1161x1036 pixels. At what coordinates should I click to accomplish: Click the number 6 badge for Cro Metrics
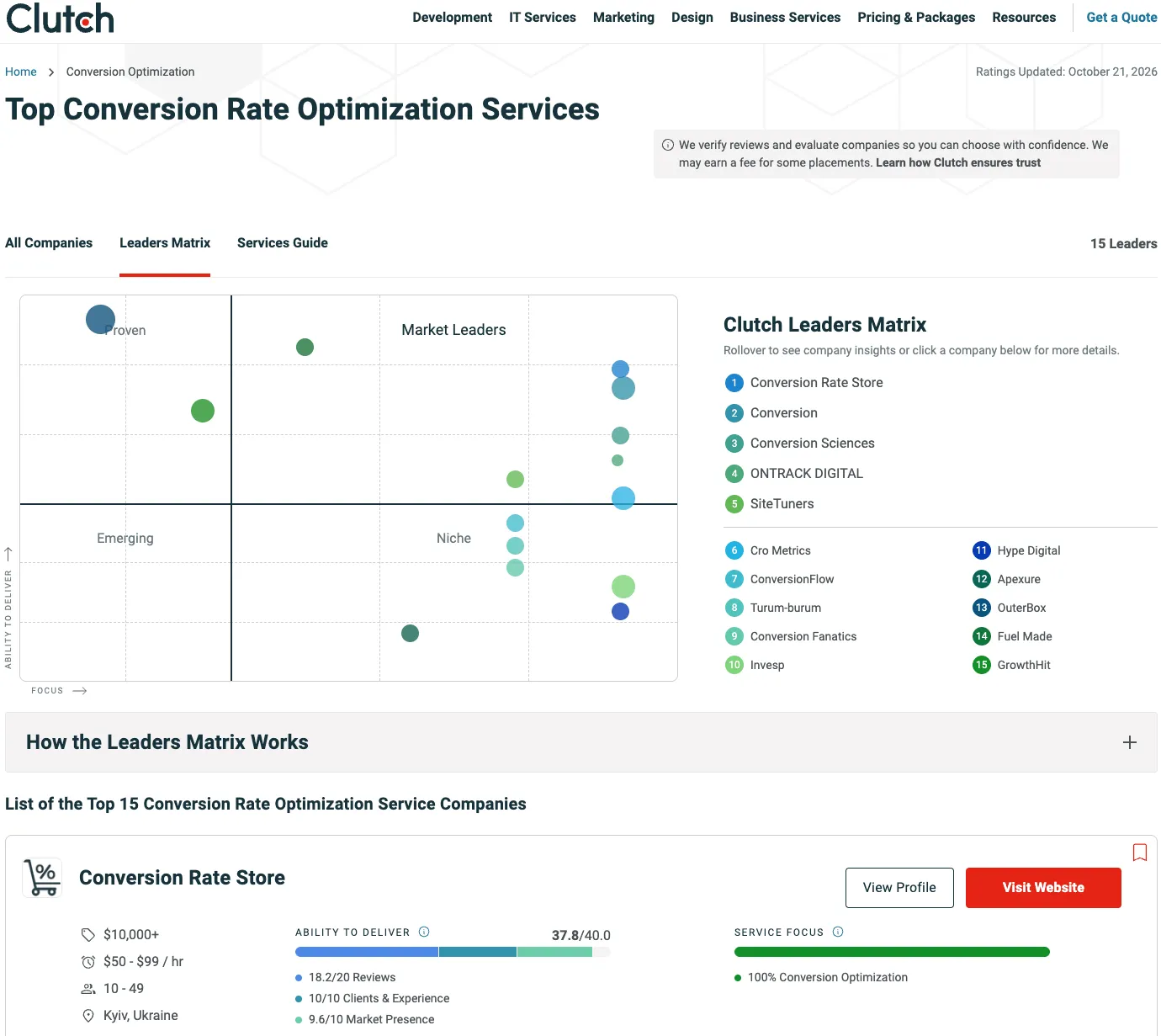tap(734, 550)
